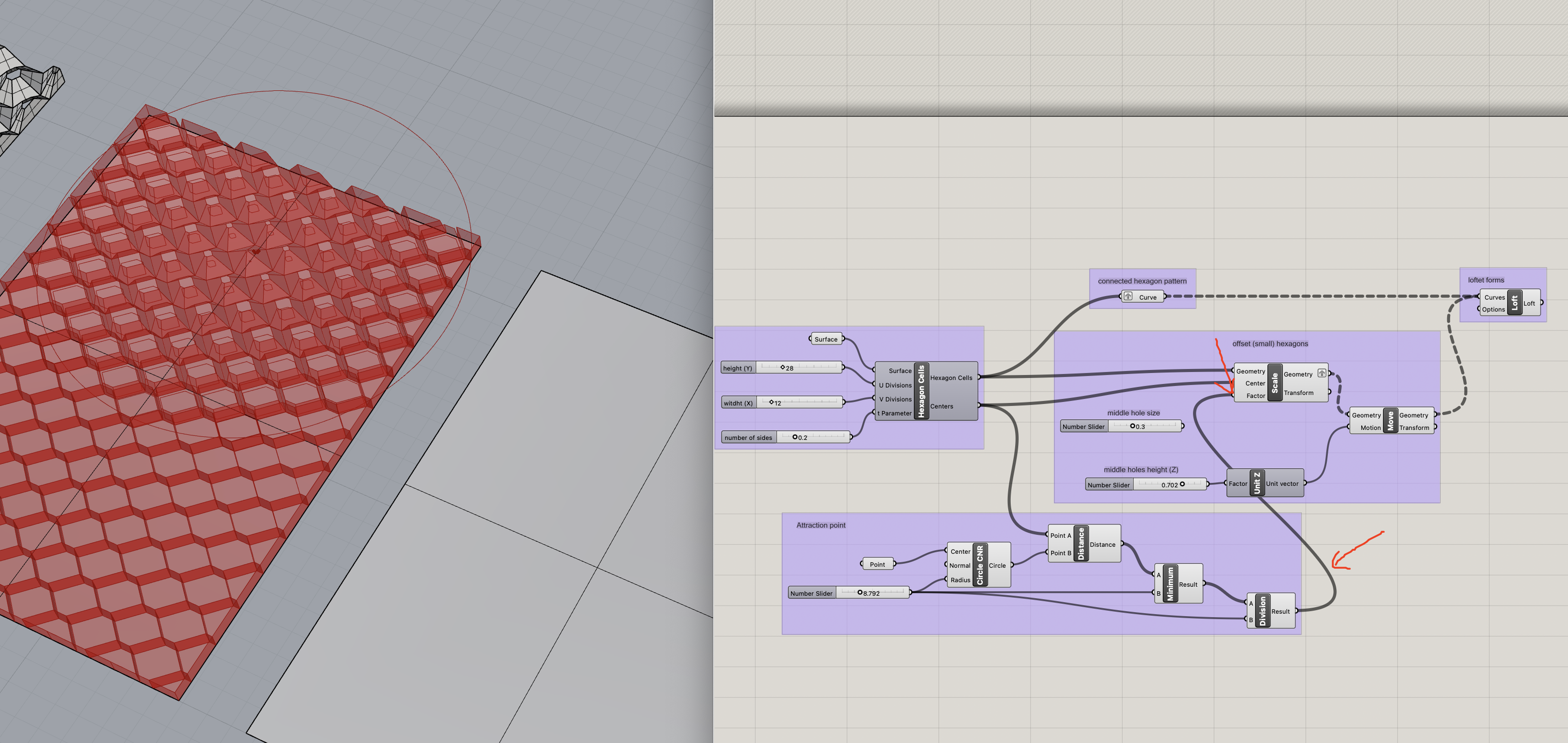
Task: Click the Move component name bar
Action: [x=1390, y=421]
